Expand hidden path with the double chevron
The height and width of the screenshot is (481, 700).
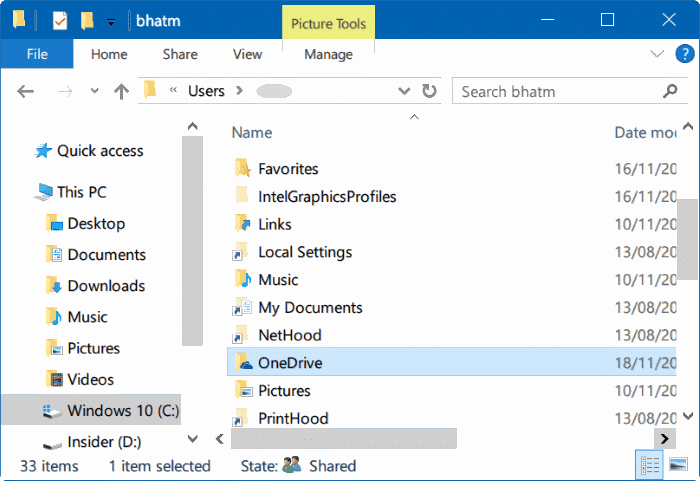(x=173, y=90)
